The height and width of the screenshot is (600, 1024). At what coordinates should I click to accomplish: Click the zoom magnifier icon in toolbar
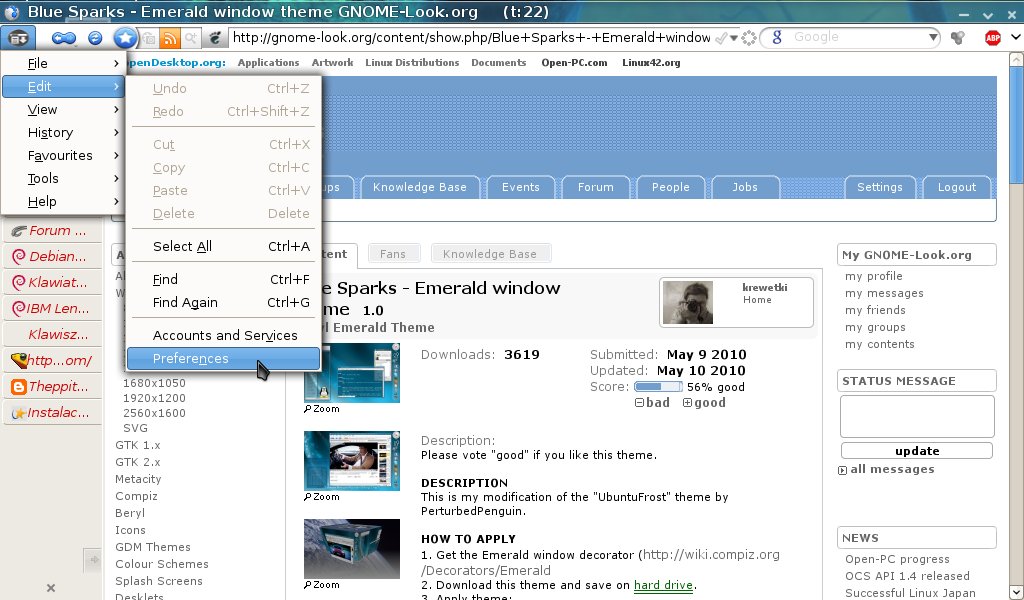[191, 39]
